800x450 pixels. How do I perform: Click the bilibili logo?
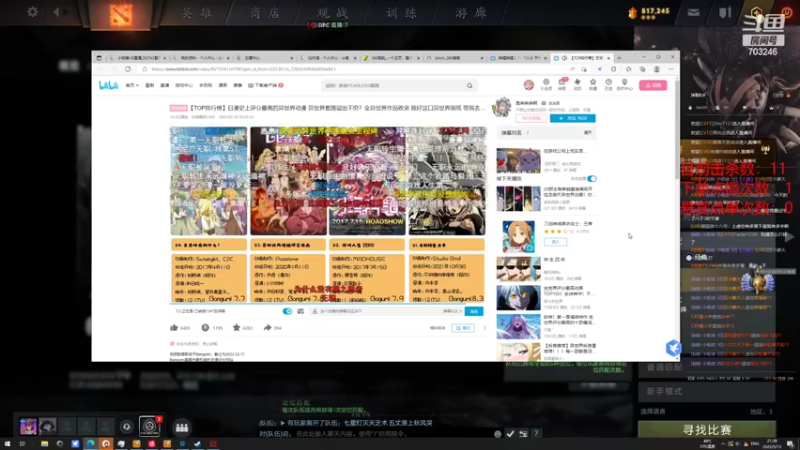tap(108, 85)
